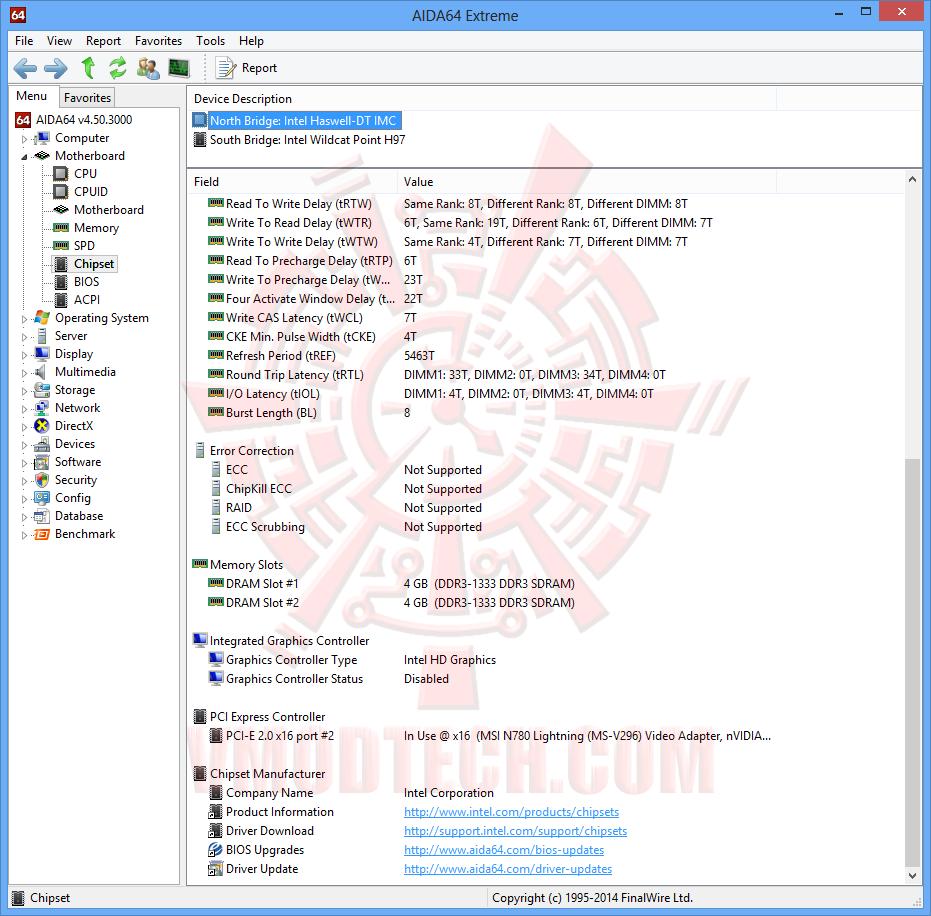The image size is (931, 916).
Task: Expand the Benchmark tree node
Action: pyautogui.click(x=24, y=535)
